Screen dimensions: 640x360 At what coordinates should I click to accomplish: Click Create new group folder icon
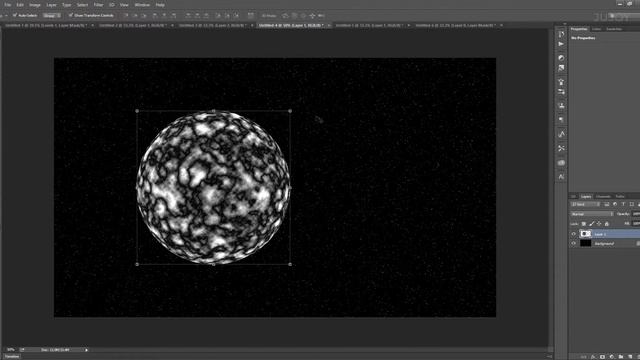tap(621, 357)
